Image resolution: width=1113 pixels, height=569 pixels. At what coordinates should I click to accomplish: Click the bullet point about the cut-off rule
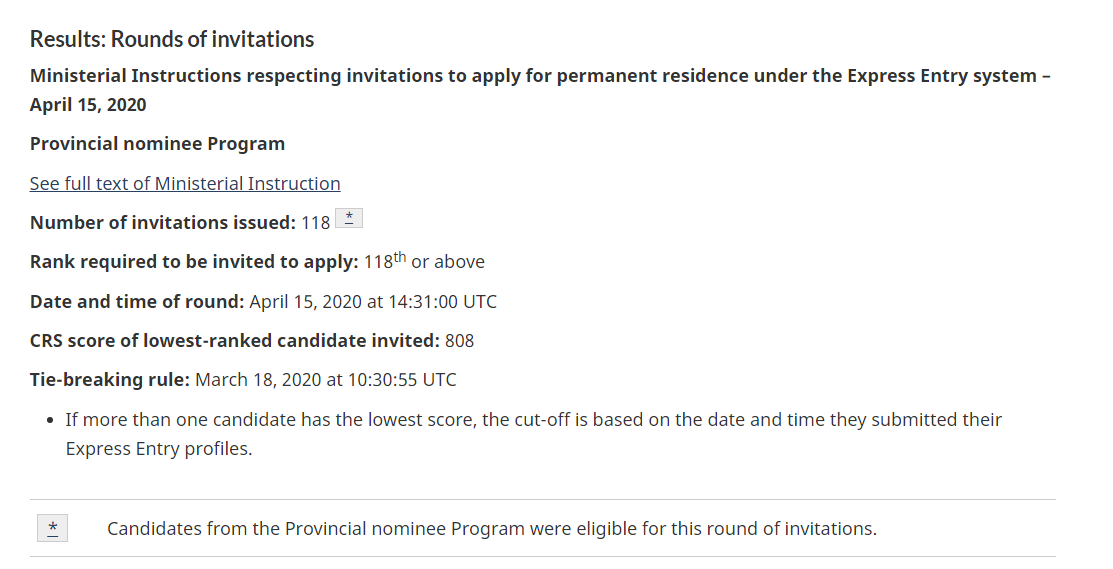pyautogui.click(x=533, y=420)
